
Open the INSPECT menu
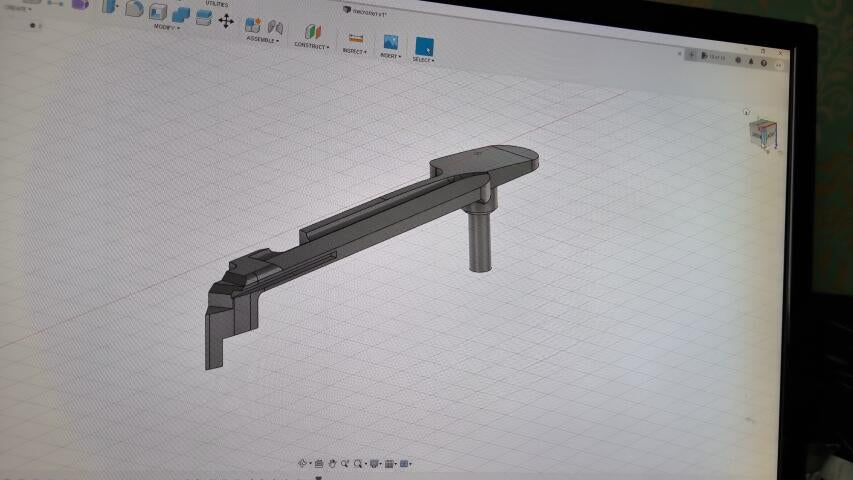point(355,51)
